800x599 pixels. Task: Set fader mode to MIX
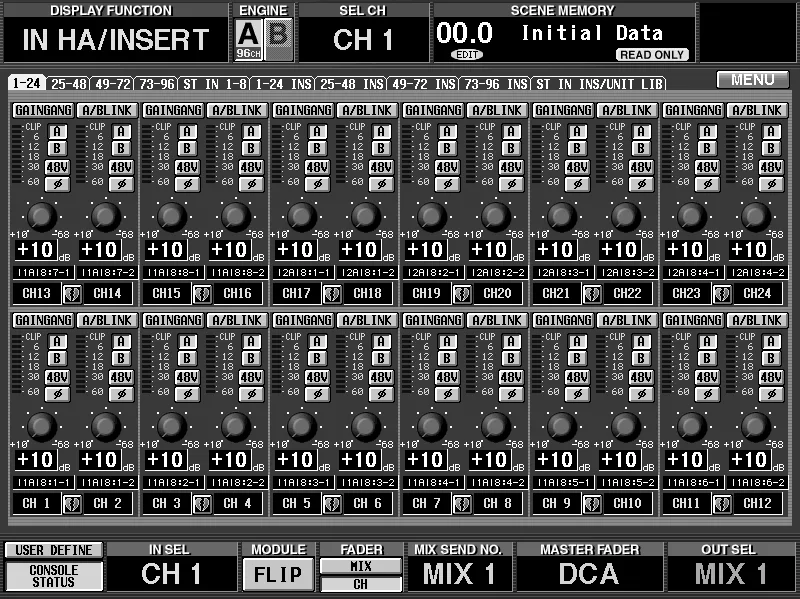point(361,566)
